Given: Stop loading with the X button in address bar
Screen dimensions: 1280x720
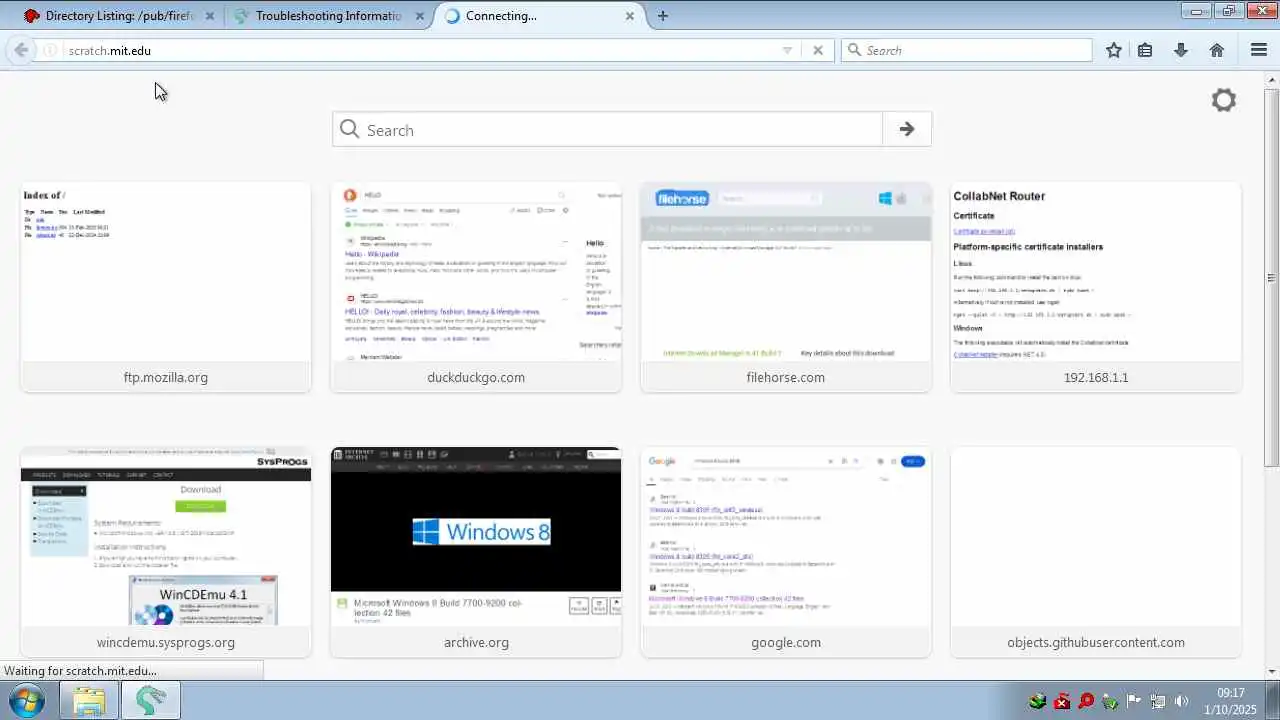Looking at the screenshot, I should click(x=818, y=50).
